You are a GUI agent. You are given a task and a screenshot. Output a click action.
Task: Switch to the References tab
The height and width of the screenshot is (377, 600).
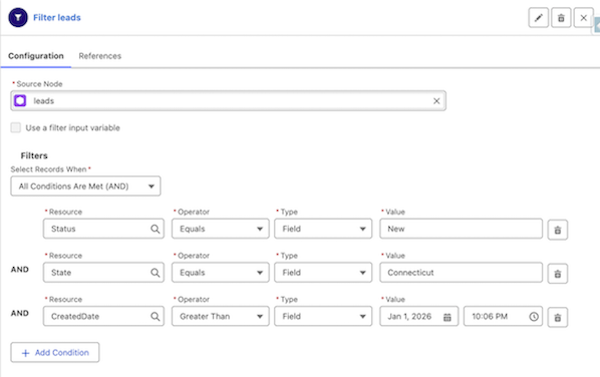(x=100, y=56)
